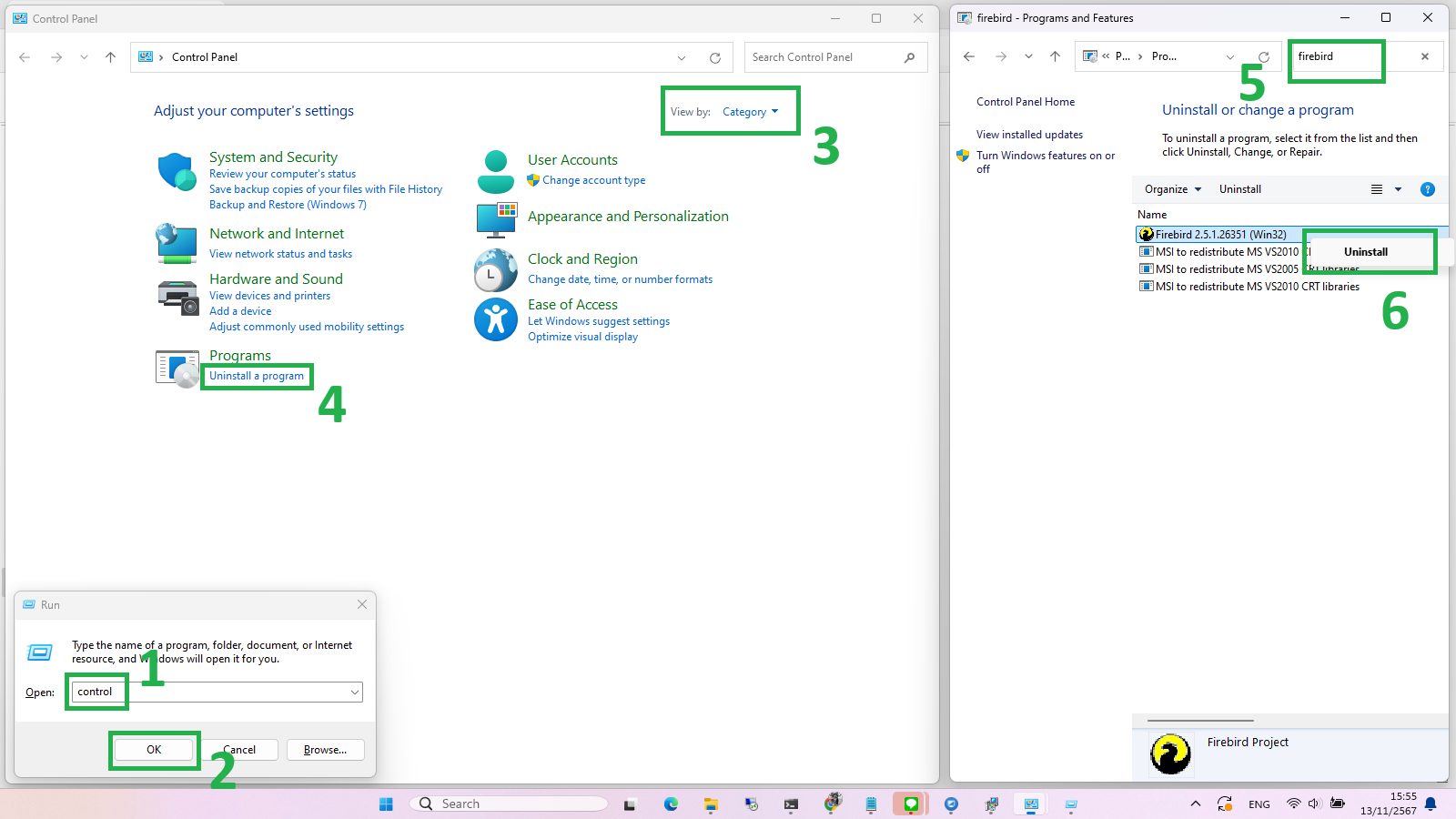
Task: Click the User Accounts person icon
Action: [496, 172]
